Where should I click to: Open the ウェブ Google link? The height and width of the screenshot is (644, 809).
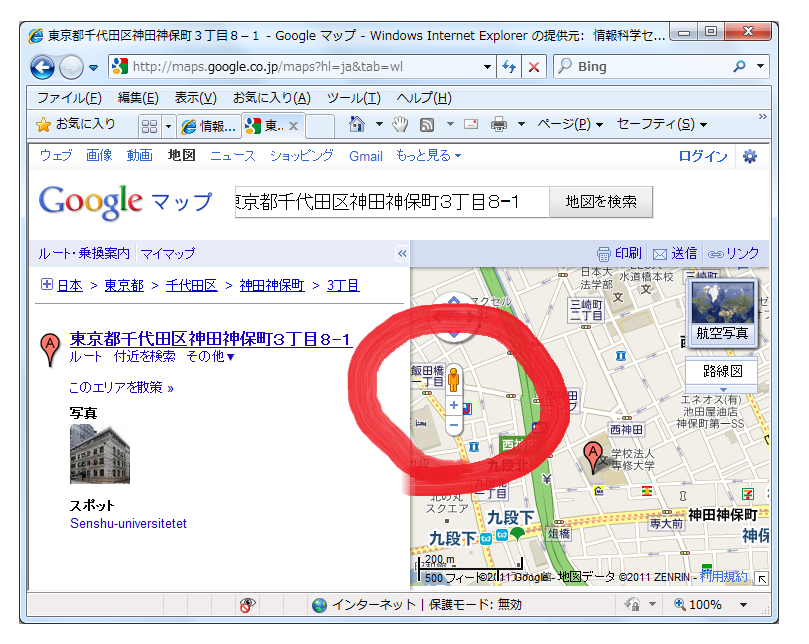coord(56,155)
